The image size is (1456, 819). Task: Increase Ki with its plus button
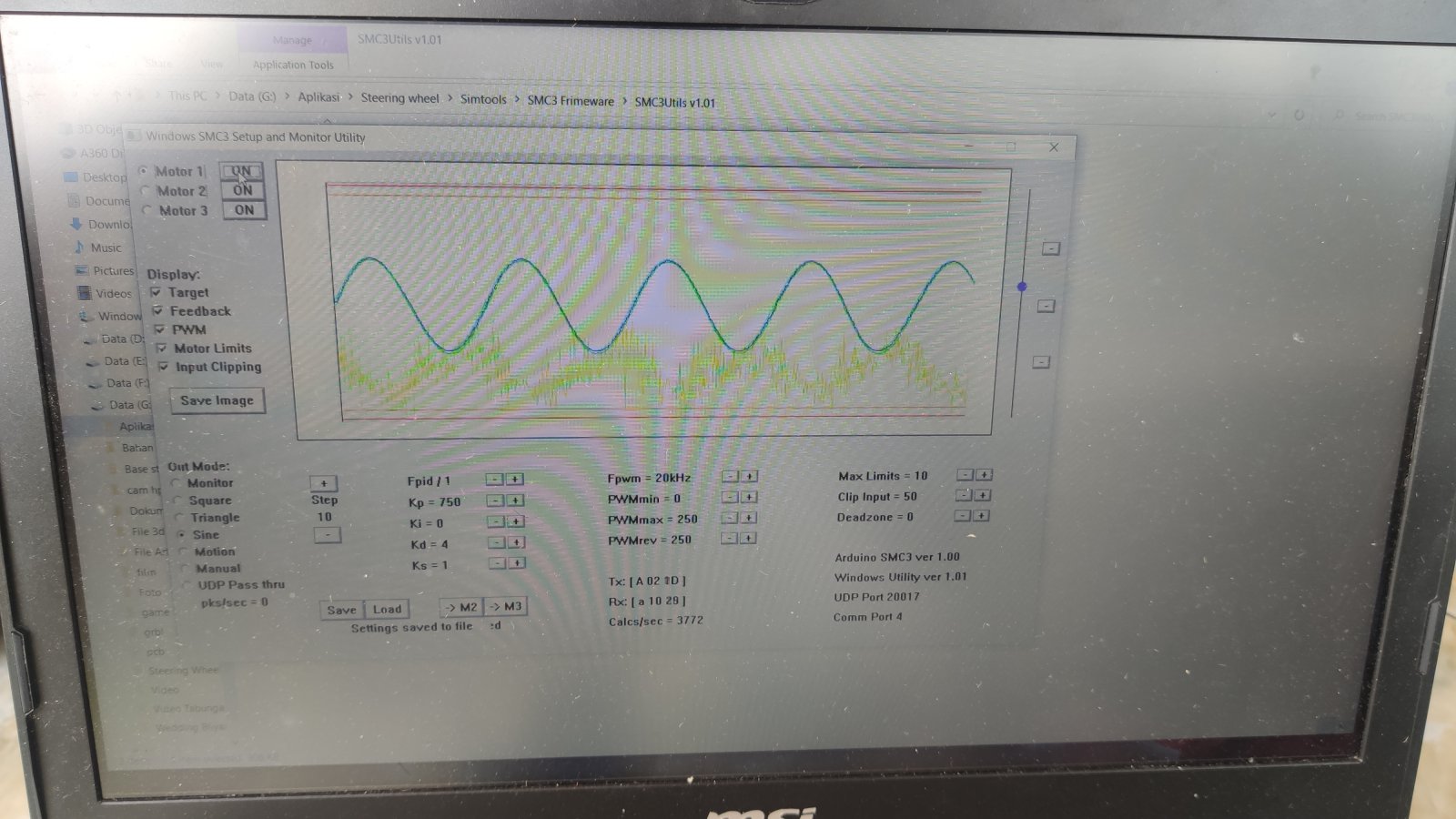click(x=516, y=521)
